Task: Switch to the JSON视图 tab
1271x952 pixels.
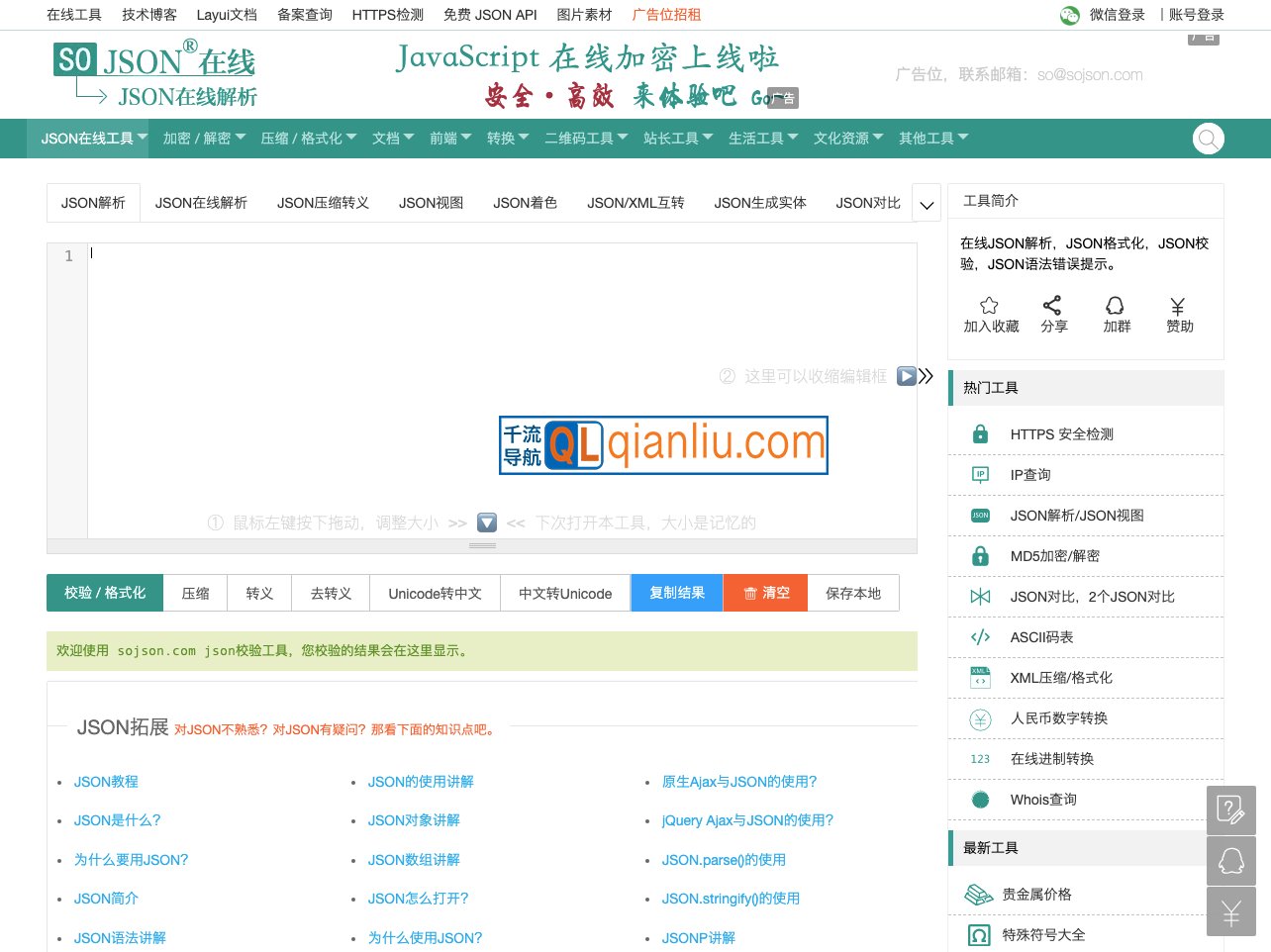Action: [x=431, y=203]
